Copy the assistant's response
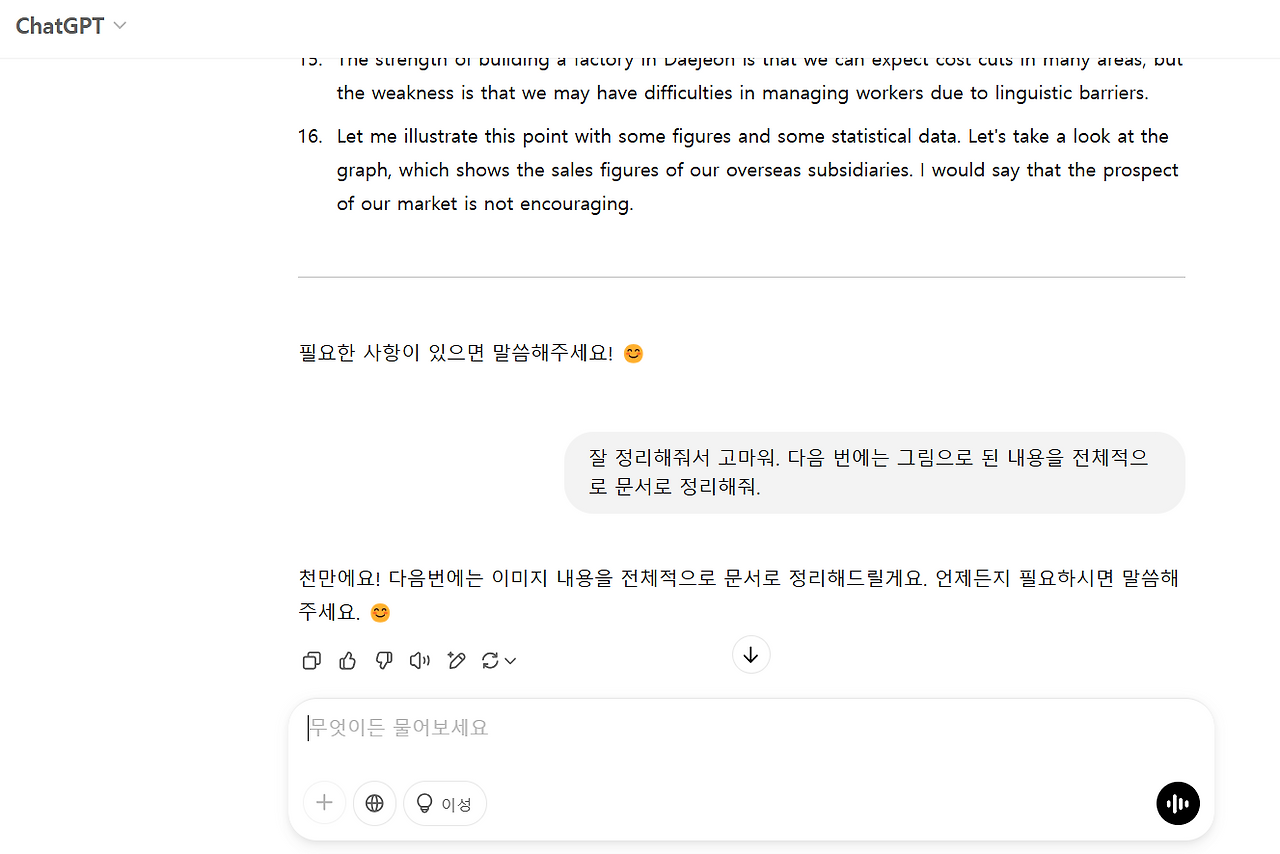1280x854 pixels. coord(311,660)
